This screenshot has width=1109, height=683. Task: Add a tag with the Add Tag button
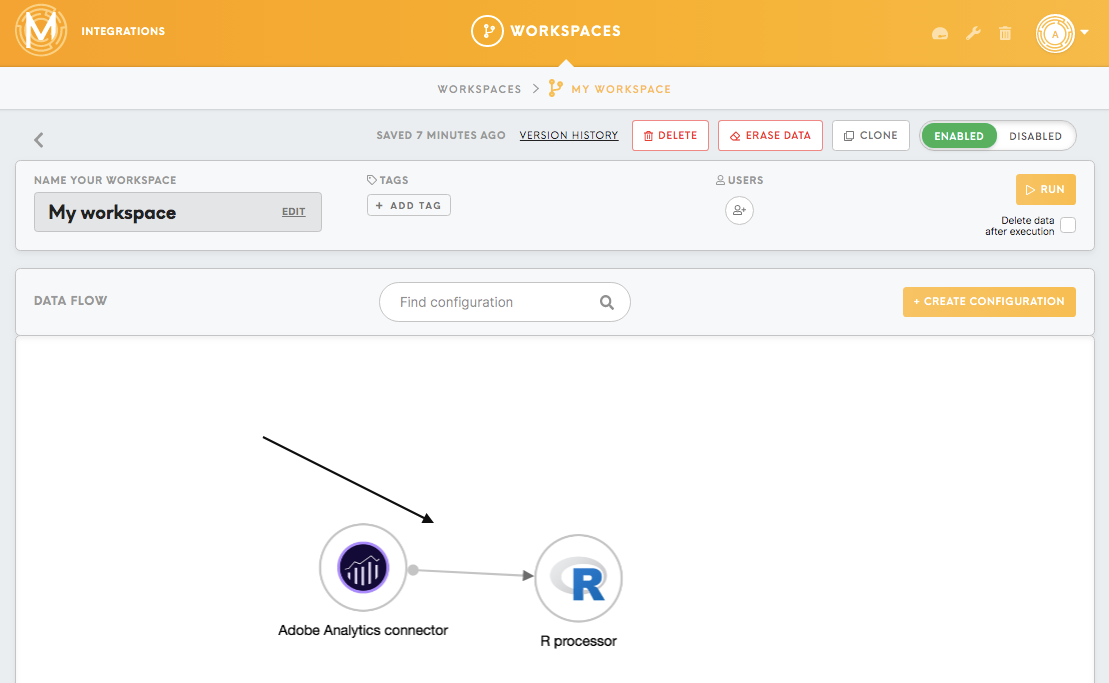click(x=409, y=205)
